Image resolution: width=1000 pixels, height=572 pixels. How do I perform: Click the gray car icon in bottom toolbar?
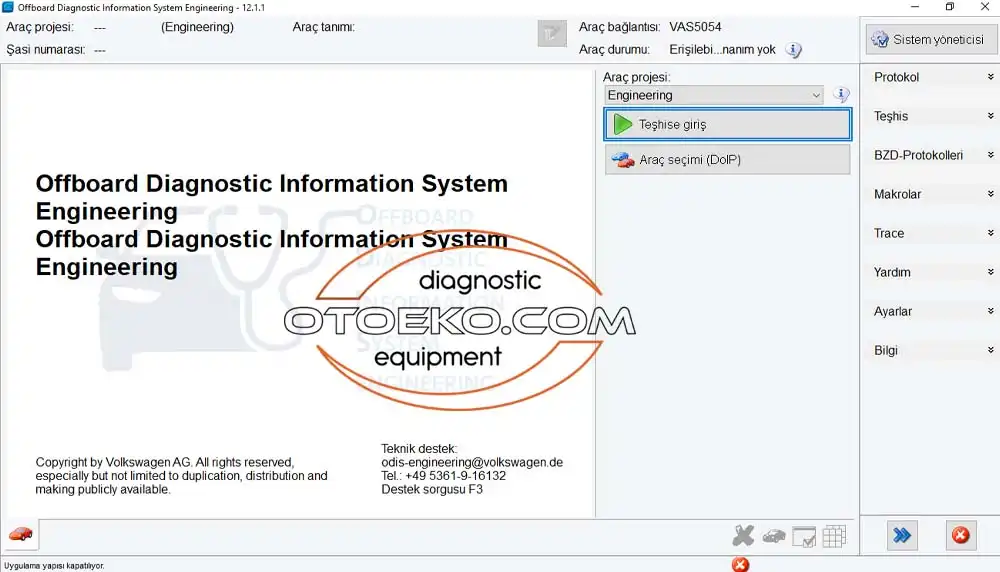click(x=773, y=536)
